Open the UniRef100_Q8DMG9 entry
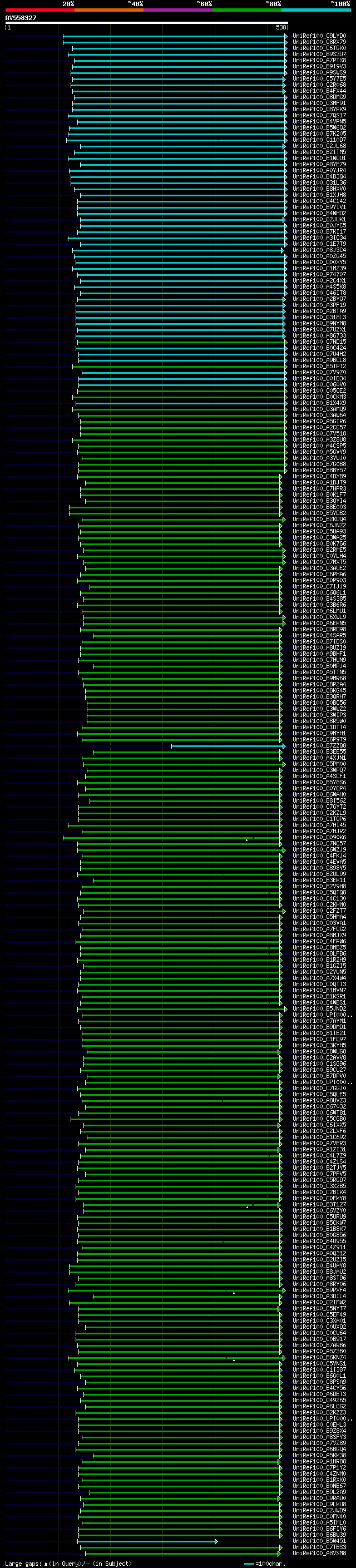356x1568 pixels. pos(319,97)
